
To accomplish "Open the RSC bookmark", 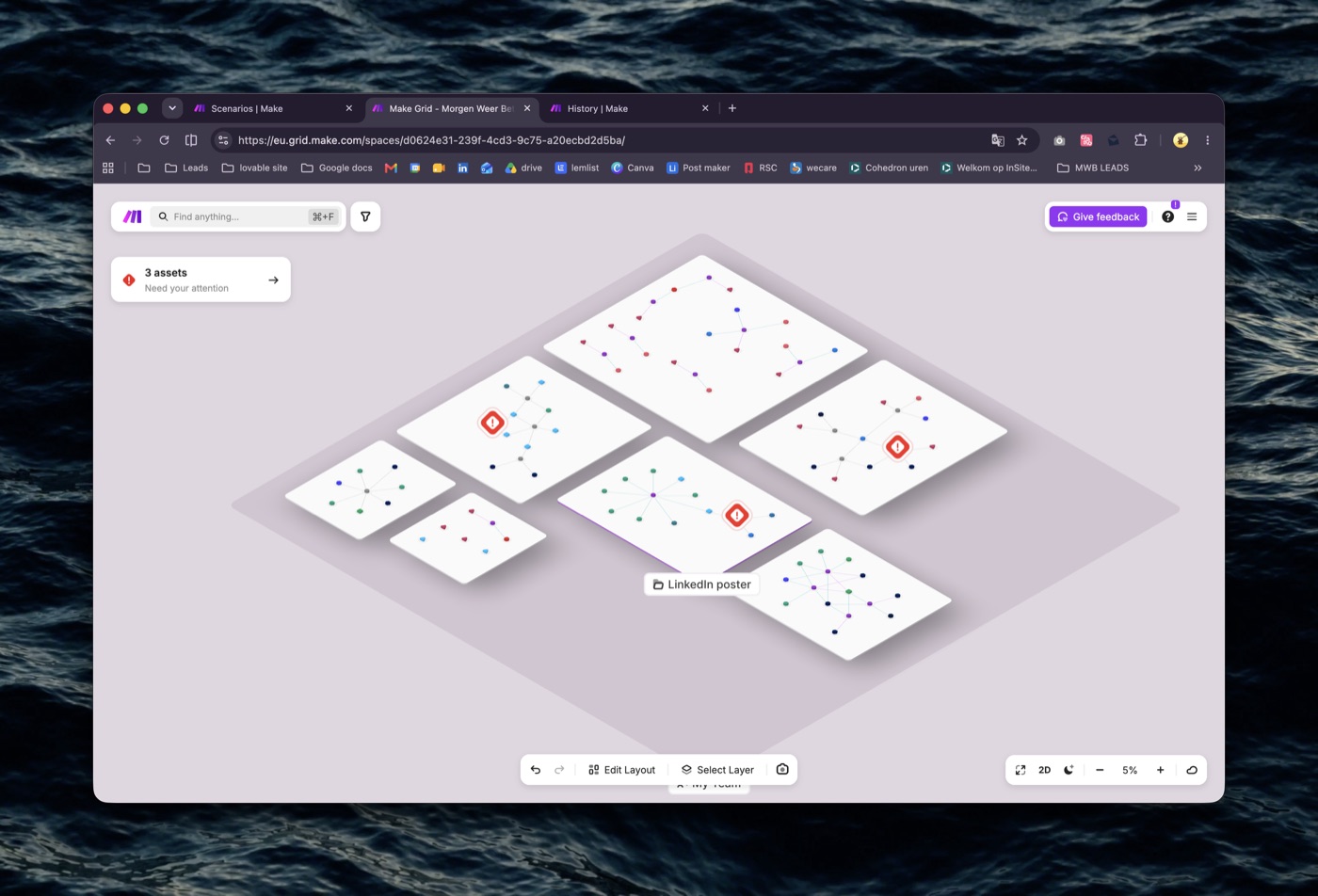I will [760, 168].
